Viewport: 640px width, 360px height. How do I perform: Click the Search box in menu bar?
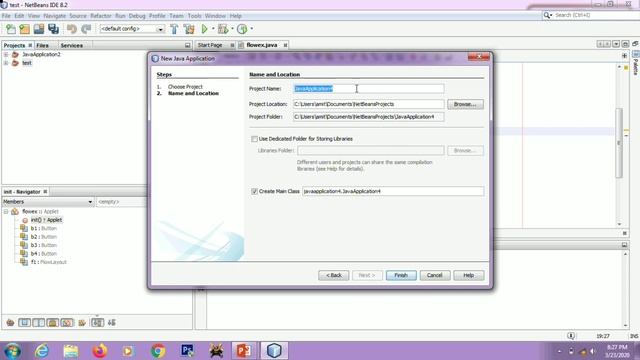592,15
